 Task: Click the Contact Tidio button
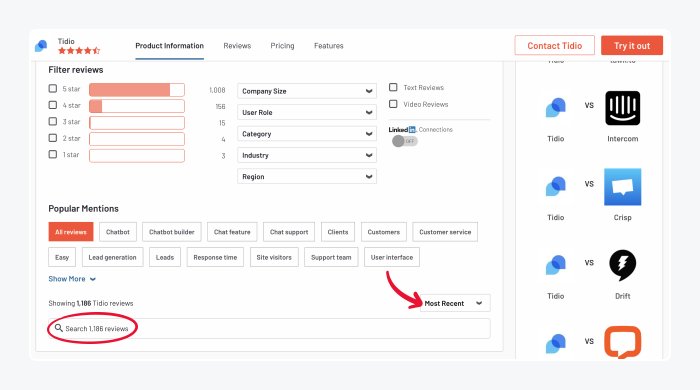(x=554, y=46)
